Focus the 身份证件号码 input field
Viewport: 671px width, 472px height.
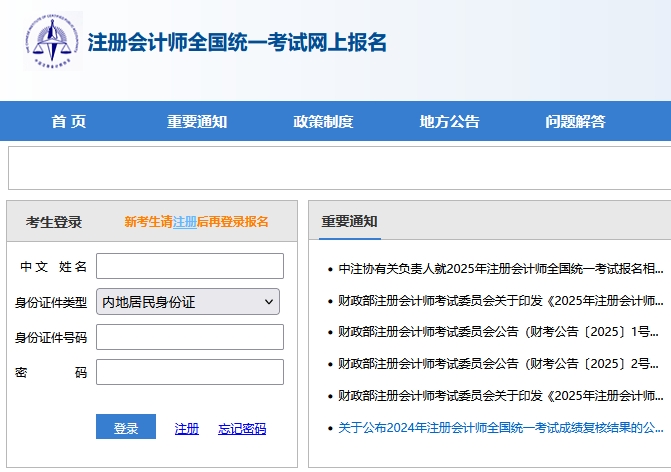pos(189,337)
